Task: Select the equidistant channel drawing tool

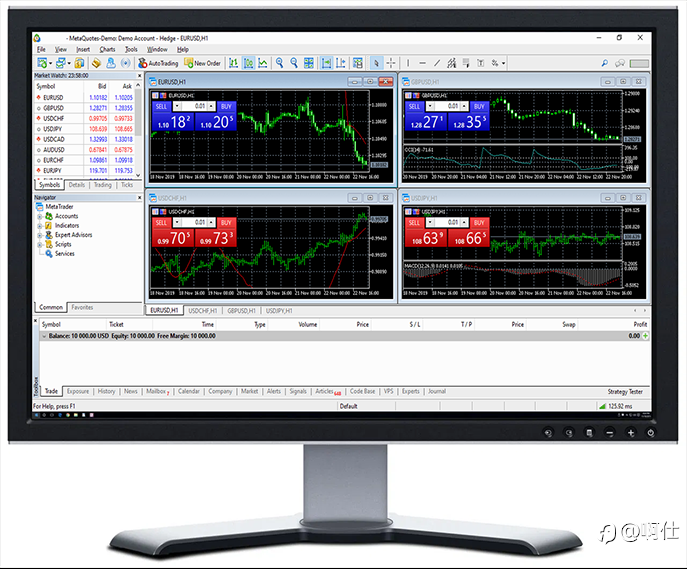Action: pyautogui.click(x=451, y=63)
